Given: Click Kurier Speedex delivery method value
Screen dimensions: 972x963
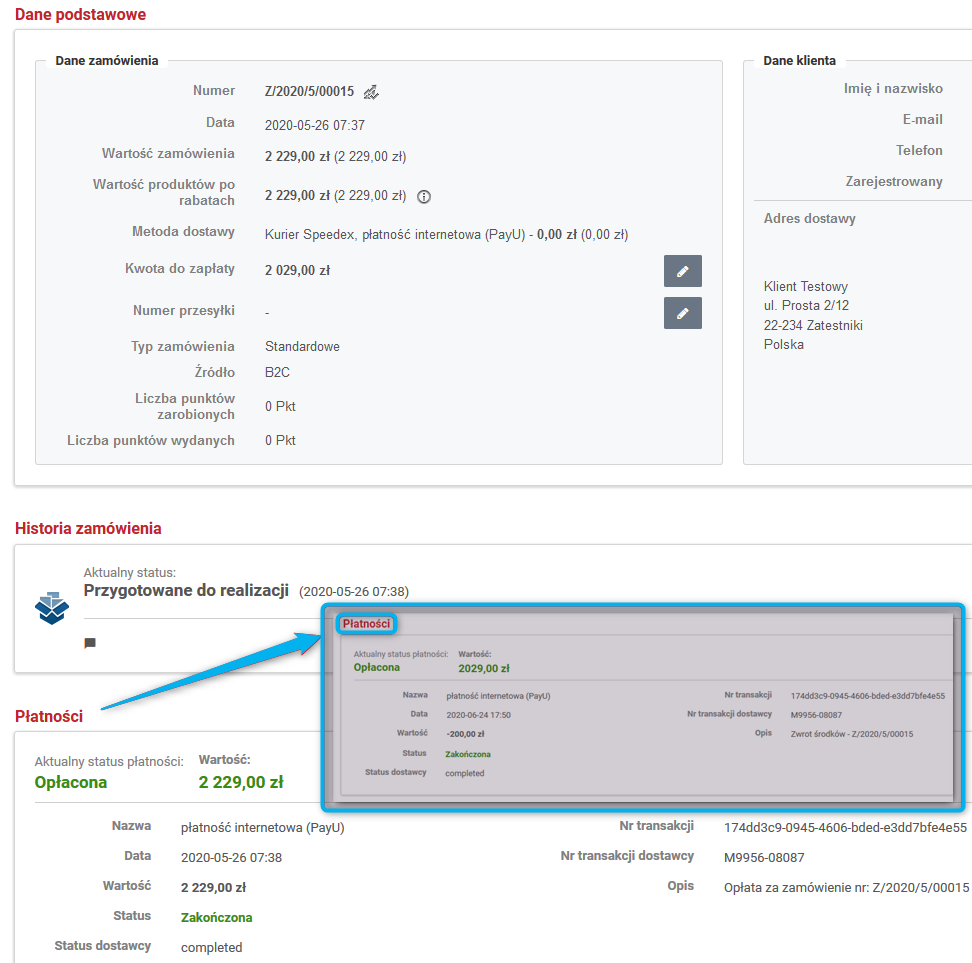Looking at the screenshot, I should 446,234.
